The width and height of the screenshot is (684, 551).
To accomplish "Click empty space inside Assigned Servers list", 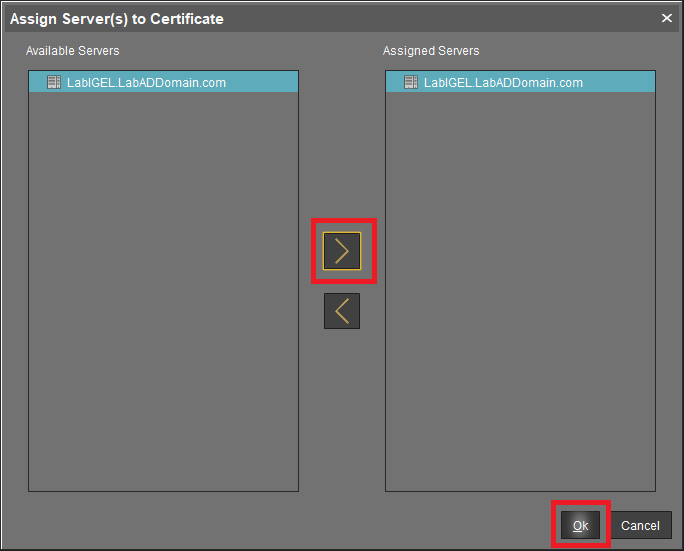I will point(520,300).
